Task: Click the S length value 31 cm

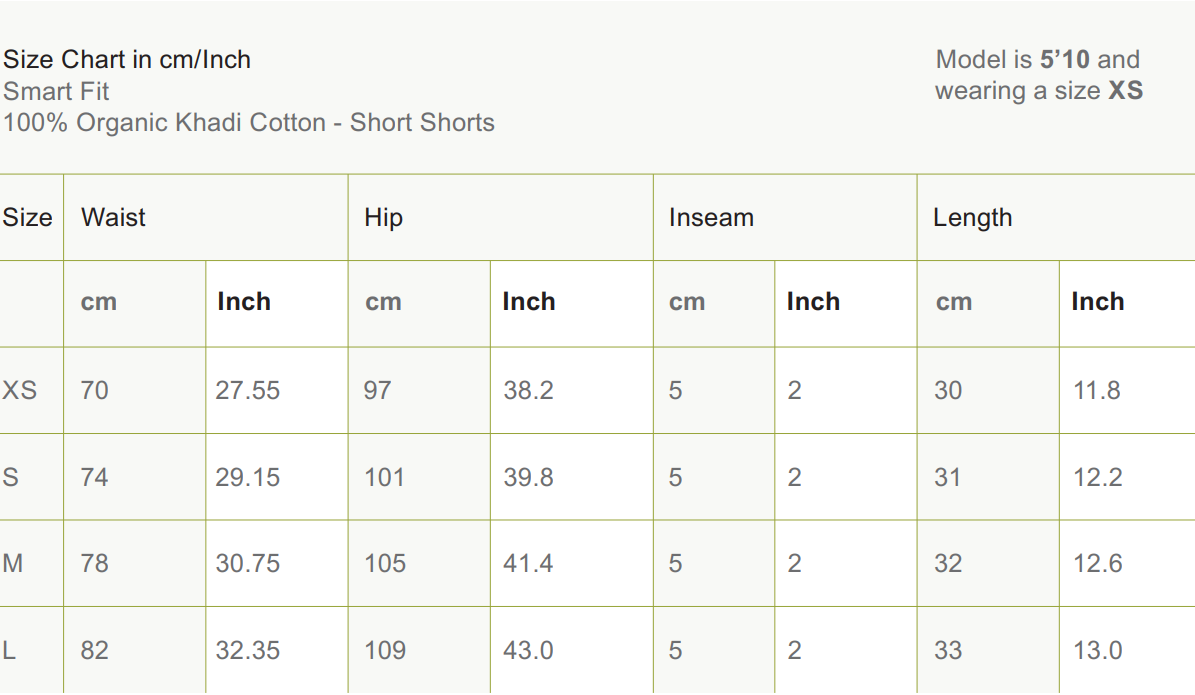Action: point(947,477)
